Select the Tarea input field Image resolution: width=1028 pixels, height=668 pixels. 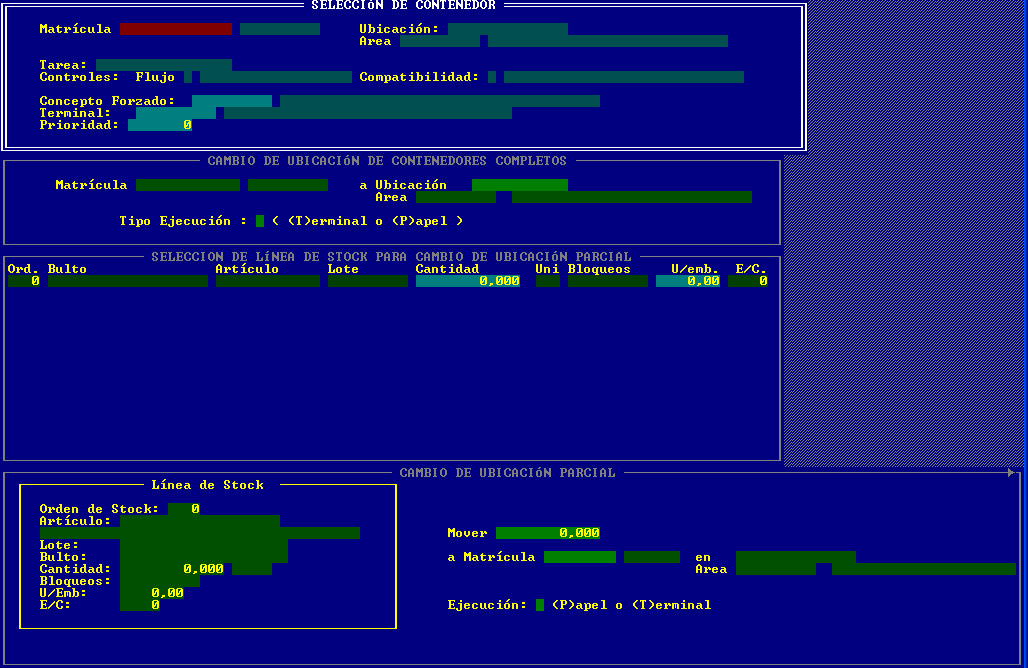point(163,65)
